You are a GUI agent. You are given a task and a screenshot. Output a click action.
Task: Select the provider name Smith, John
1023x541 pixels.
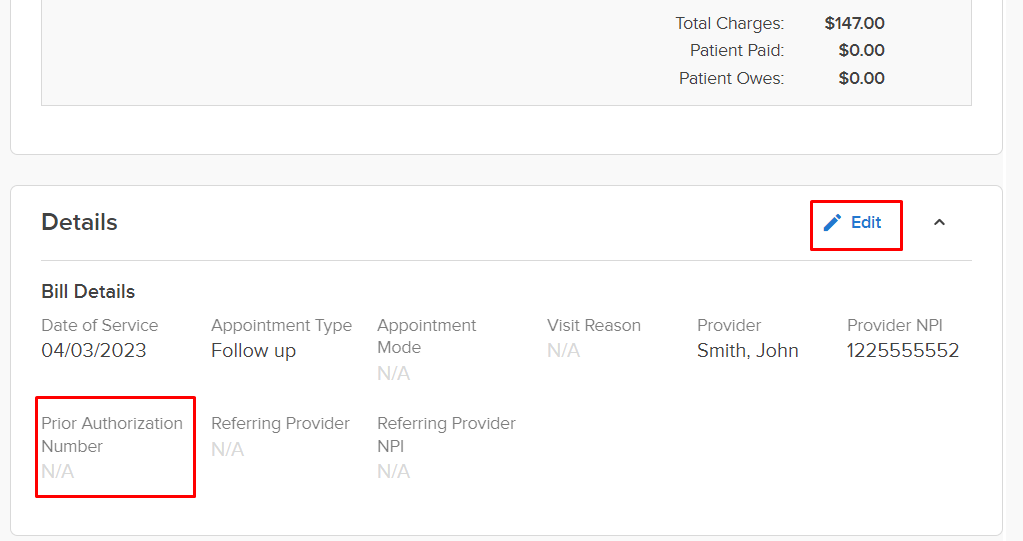pyautogui.click(x=748, y=351)
